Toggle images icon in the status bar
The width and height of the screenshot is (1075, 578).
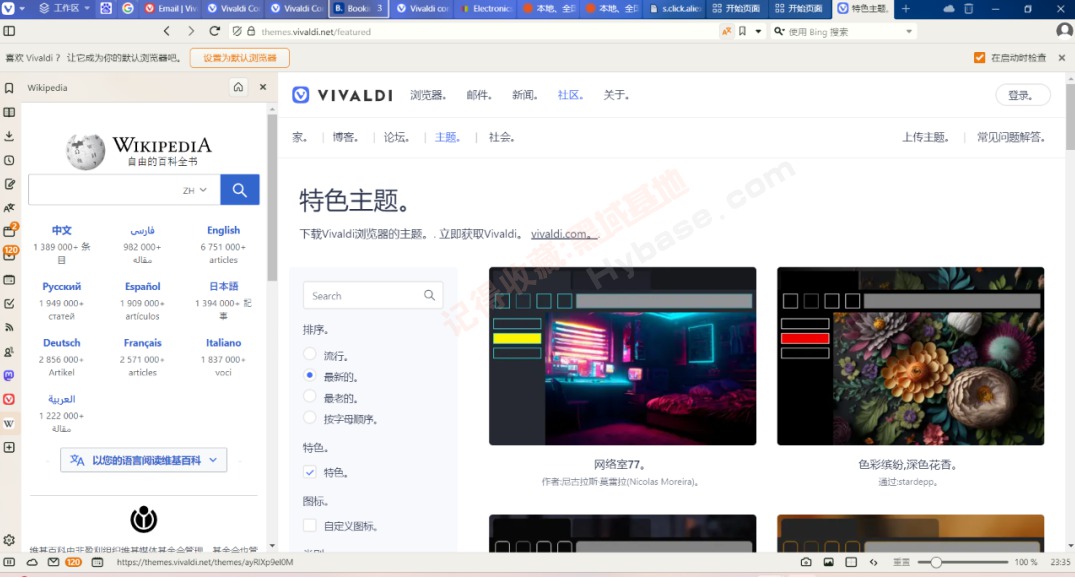[828, 562]
